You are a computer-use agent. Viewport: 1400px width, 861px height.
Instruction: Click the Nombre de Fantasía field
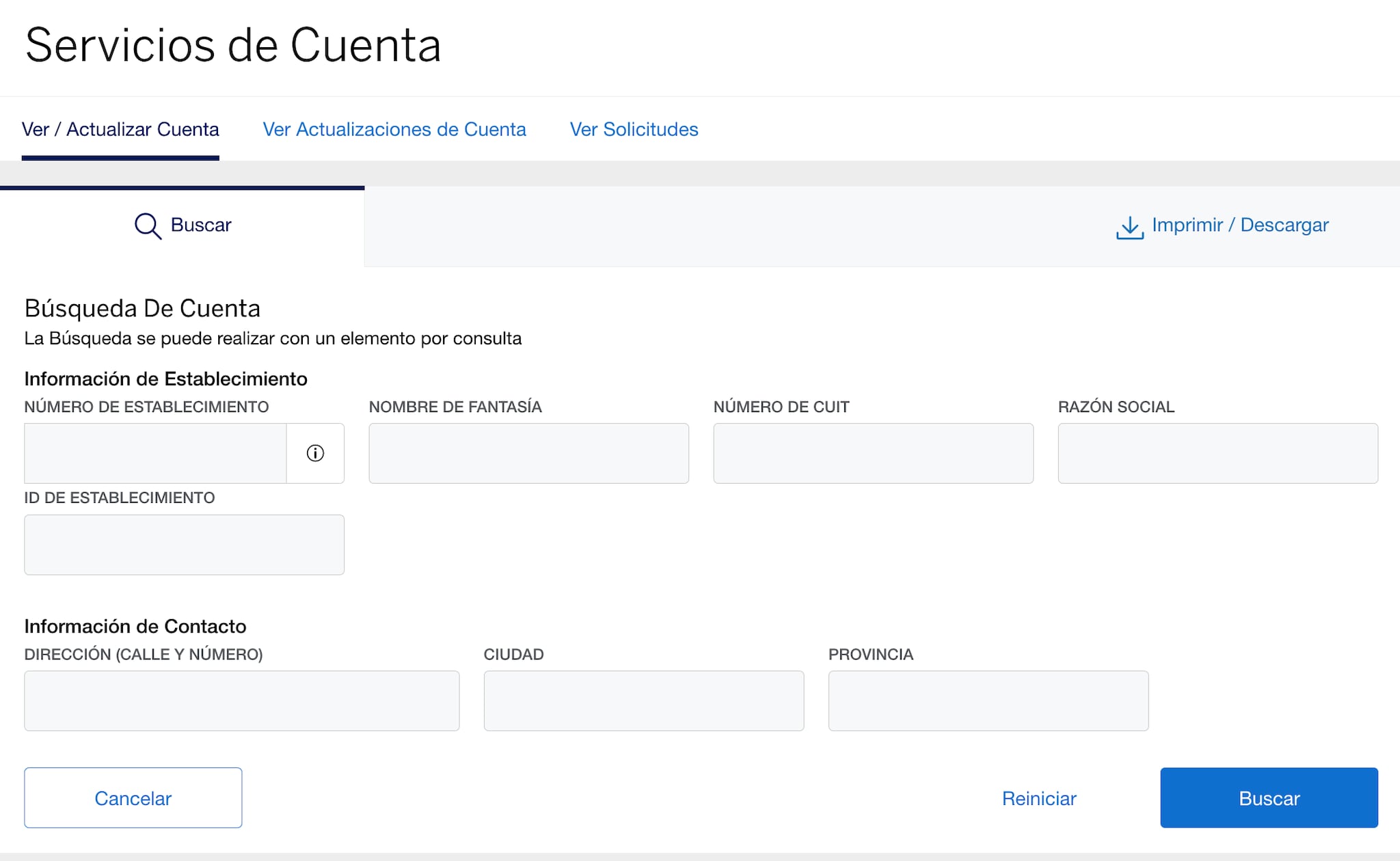(528, 453)
